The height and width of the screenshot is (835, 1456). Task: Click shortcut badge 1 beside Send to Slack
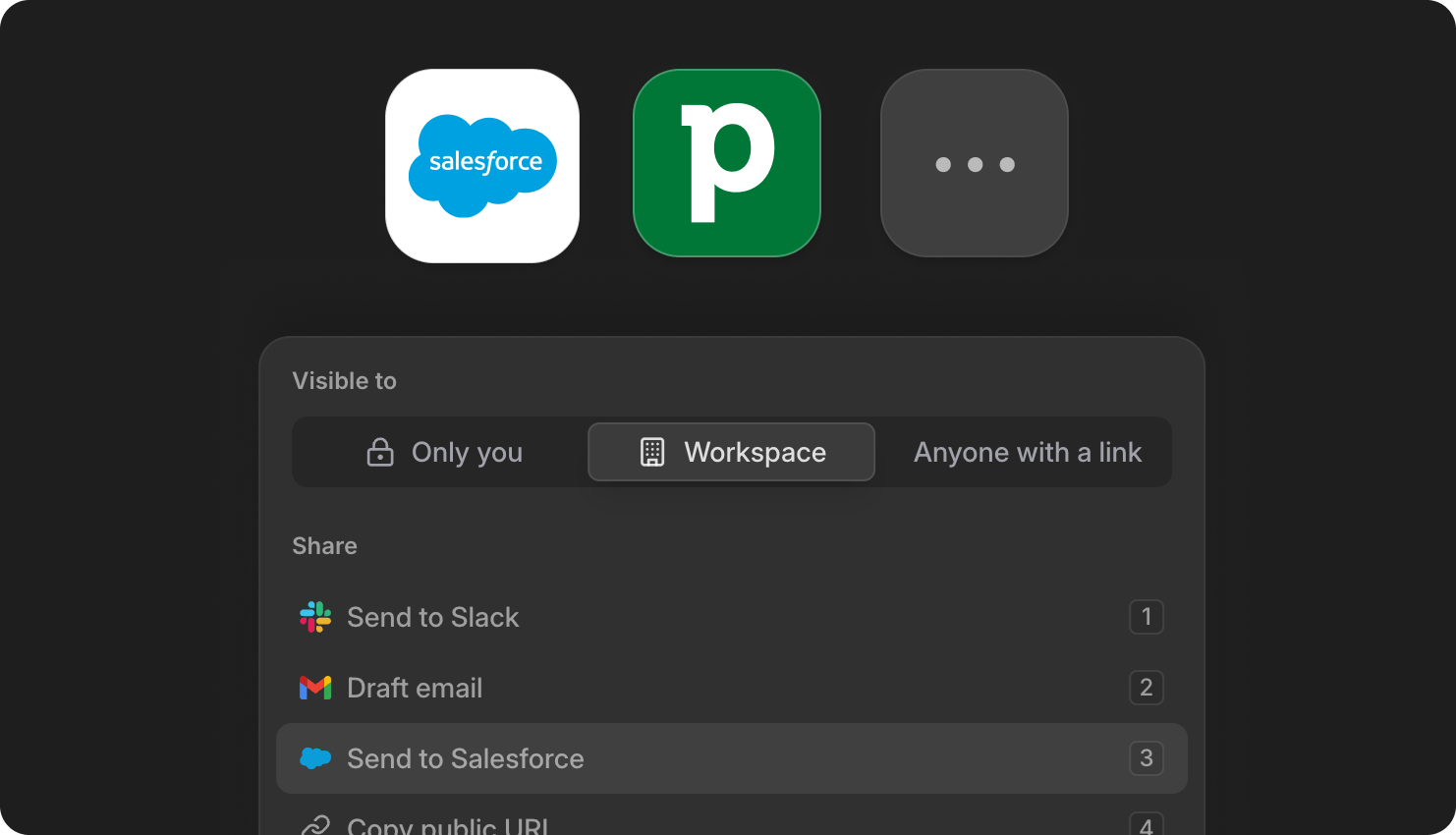click(x=1146, y=617)
